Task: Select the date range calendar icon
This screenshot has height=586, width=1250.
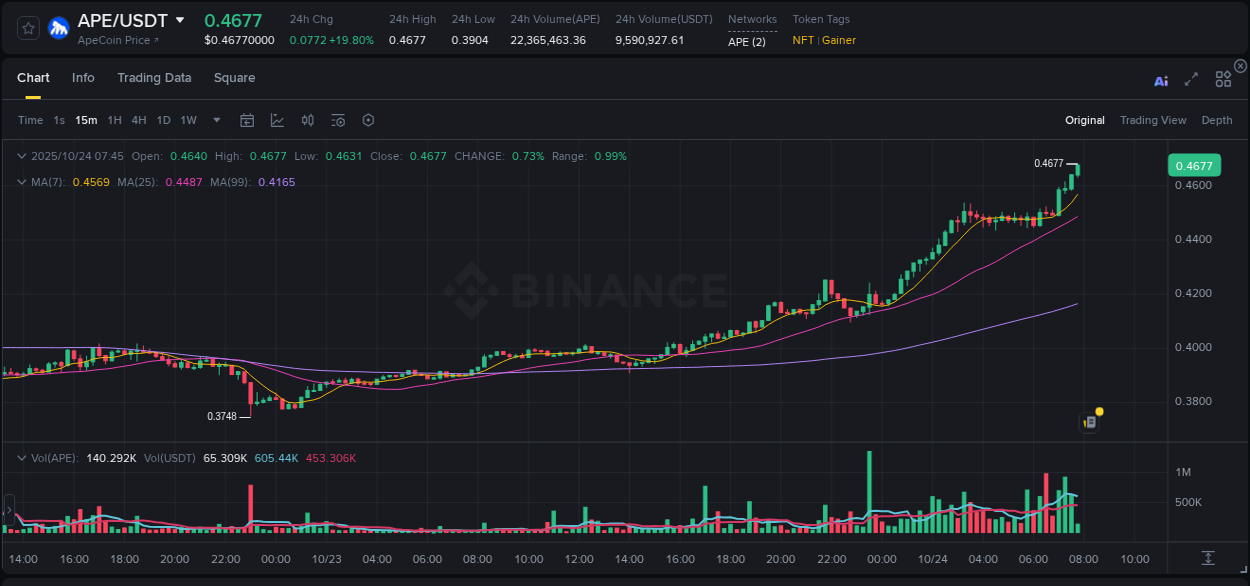Action: [x=247, y=120]
